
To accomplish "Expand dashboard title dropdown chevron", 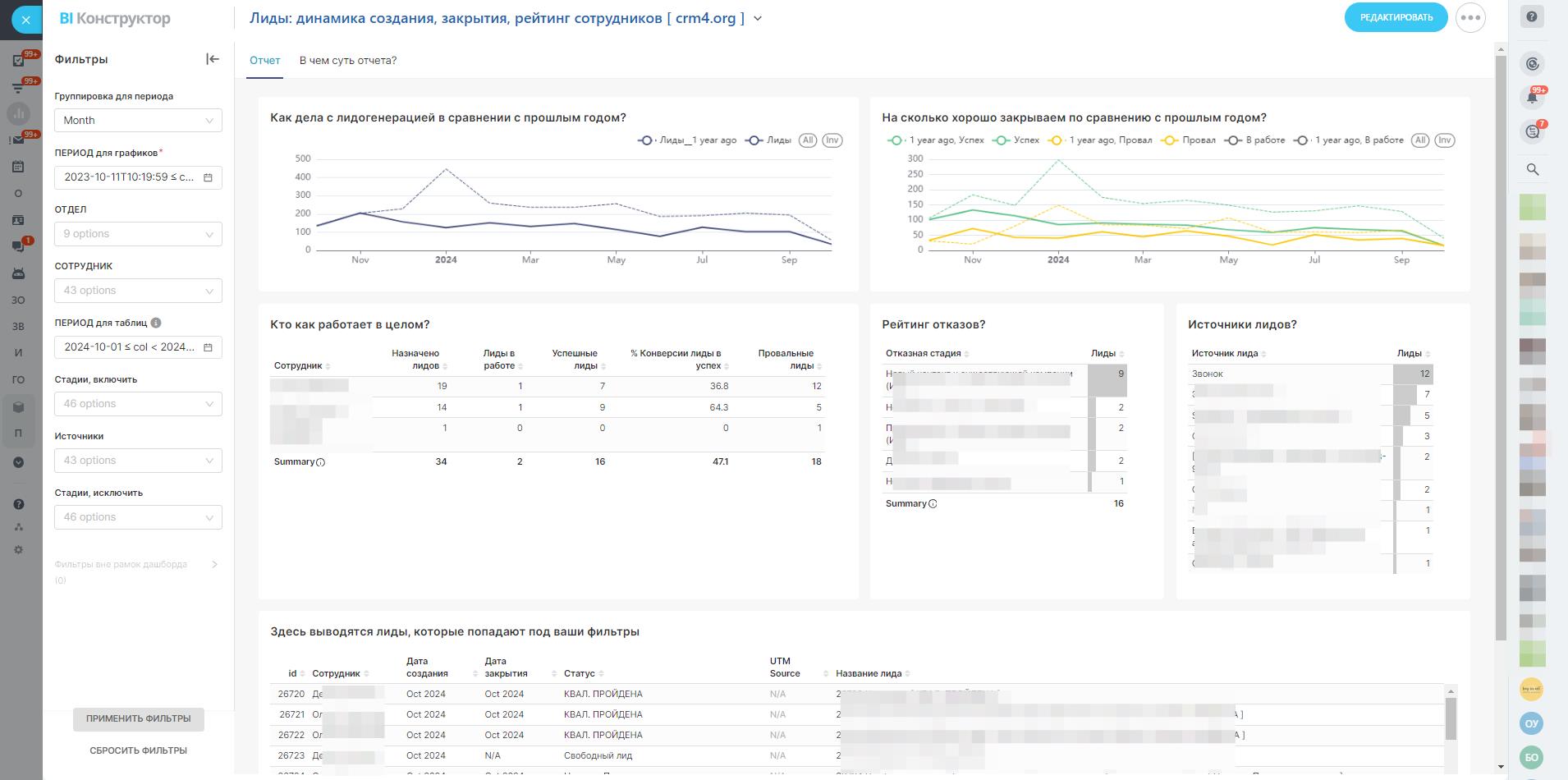I will coord(758,19).
